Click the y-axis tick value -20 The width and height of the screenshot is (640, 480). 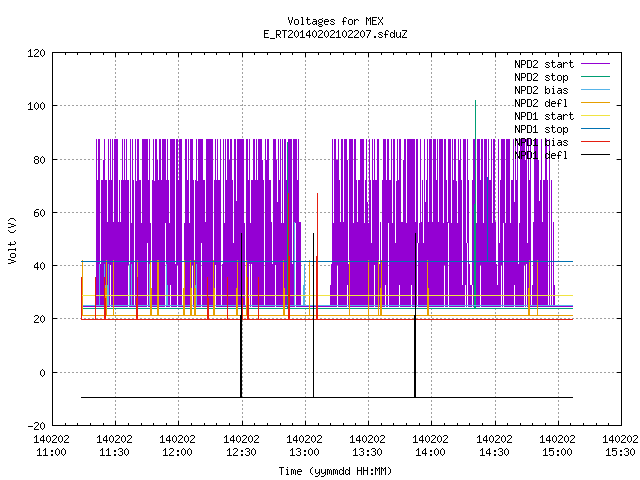[36, 426]
